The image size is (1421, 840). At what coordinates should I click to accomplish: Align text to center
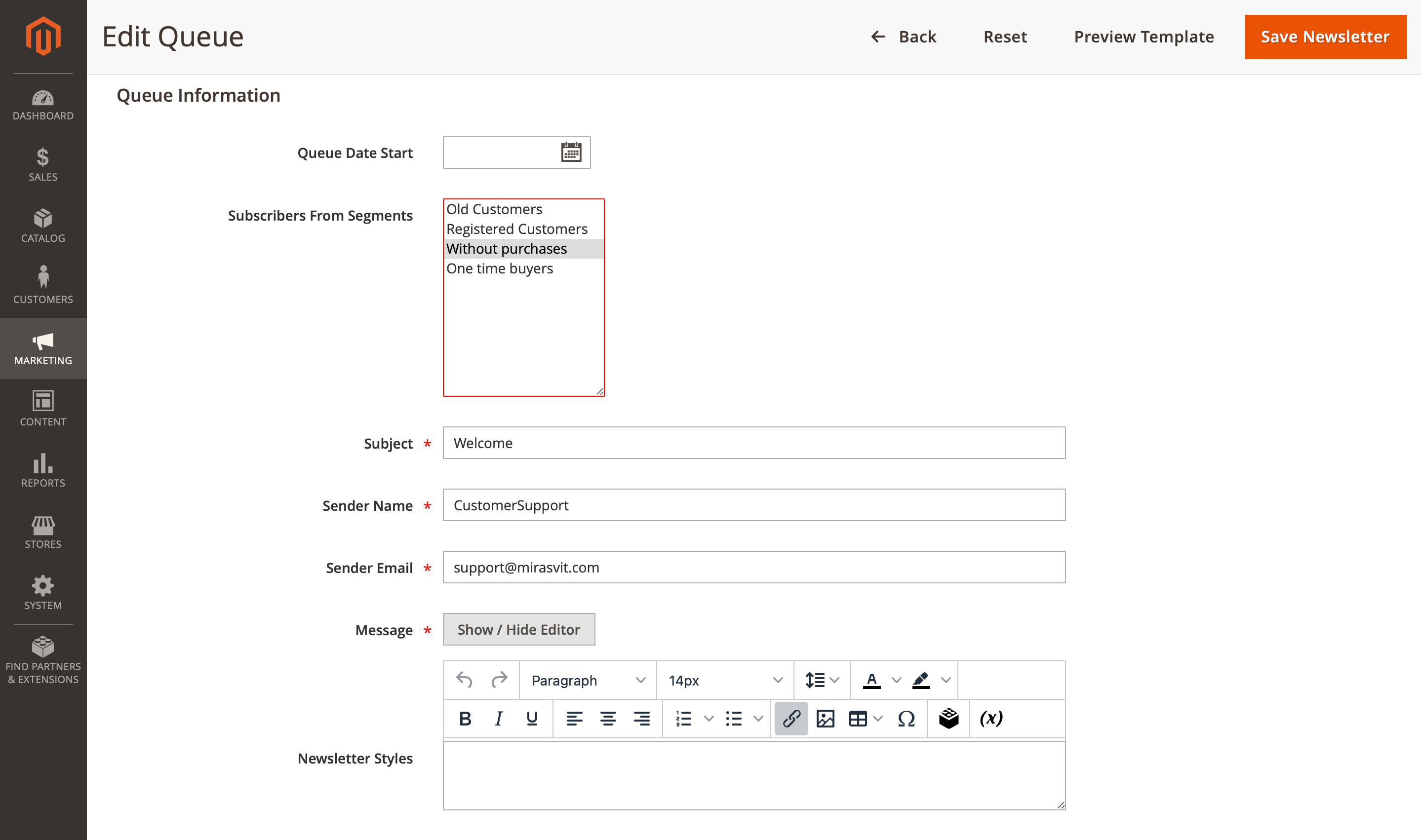(608, 718)
